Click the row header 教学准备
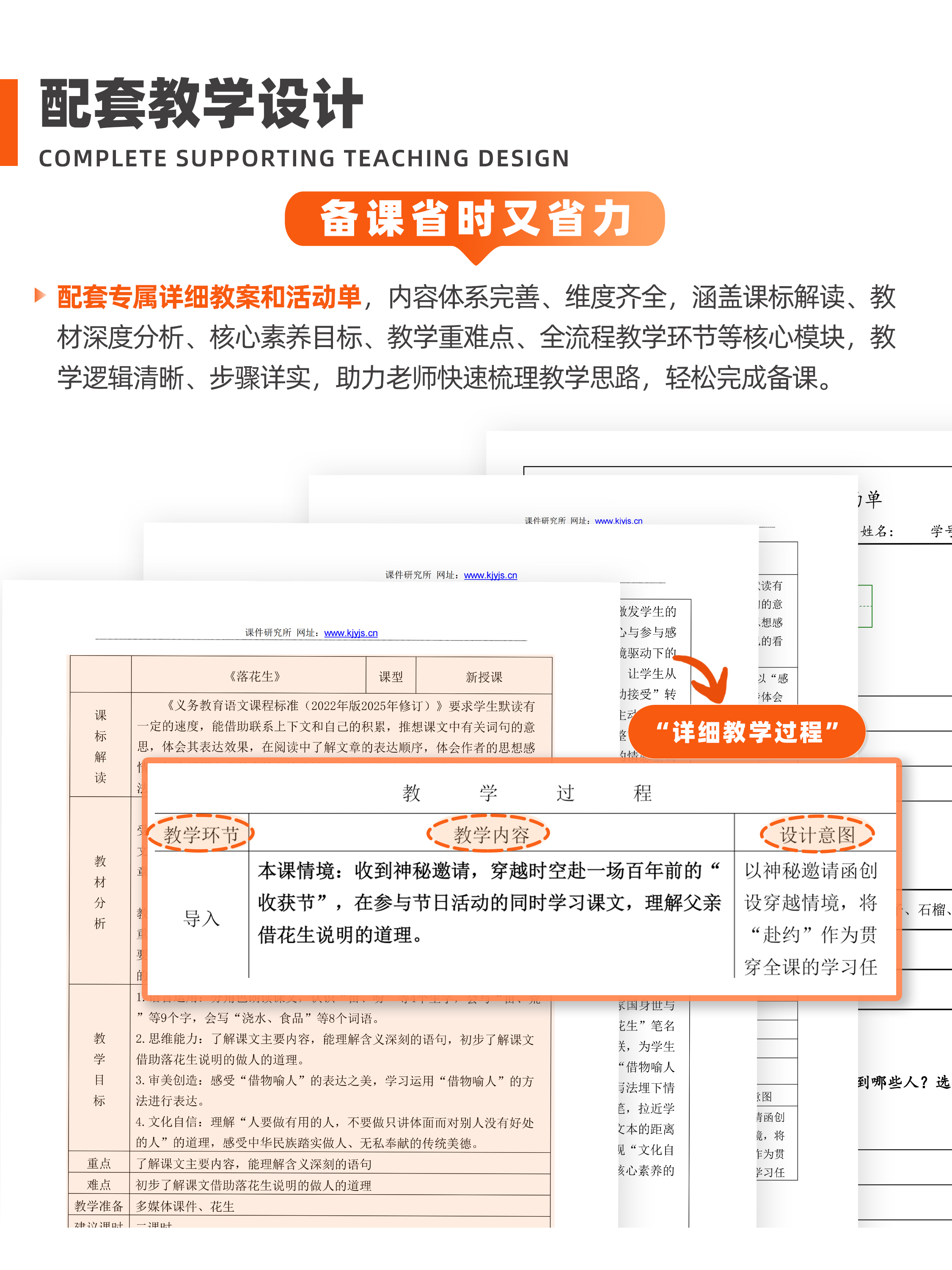 (99, 1206)
